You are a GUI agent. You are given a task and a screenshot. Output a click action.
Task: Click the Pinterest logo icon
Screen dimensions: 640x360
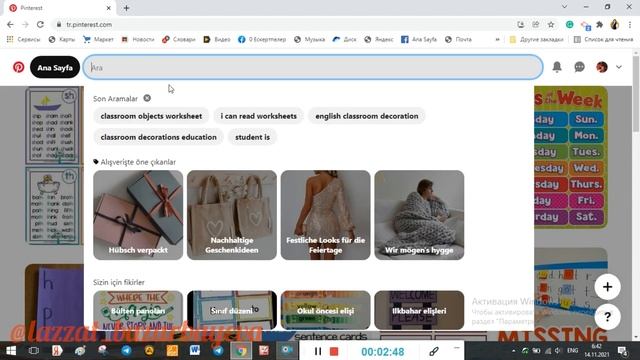tap(18, 67)
